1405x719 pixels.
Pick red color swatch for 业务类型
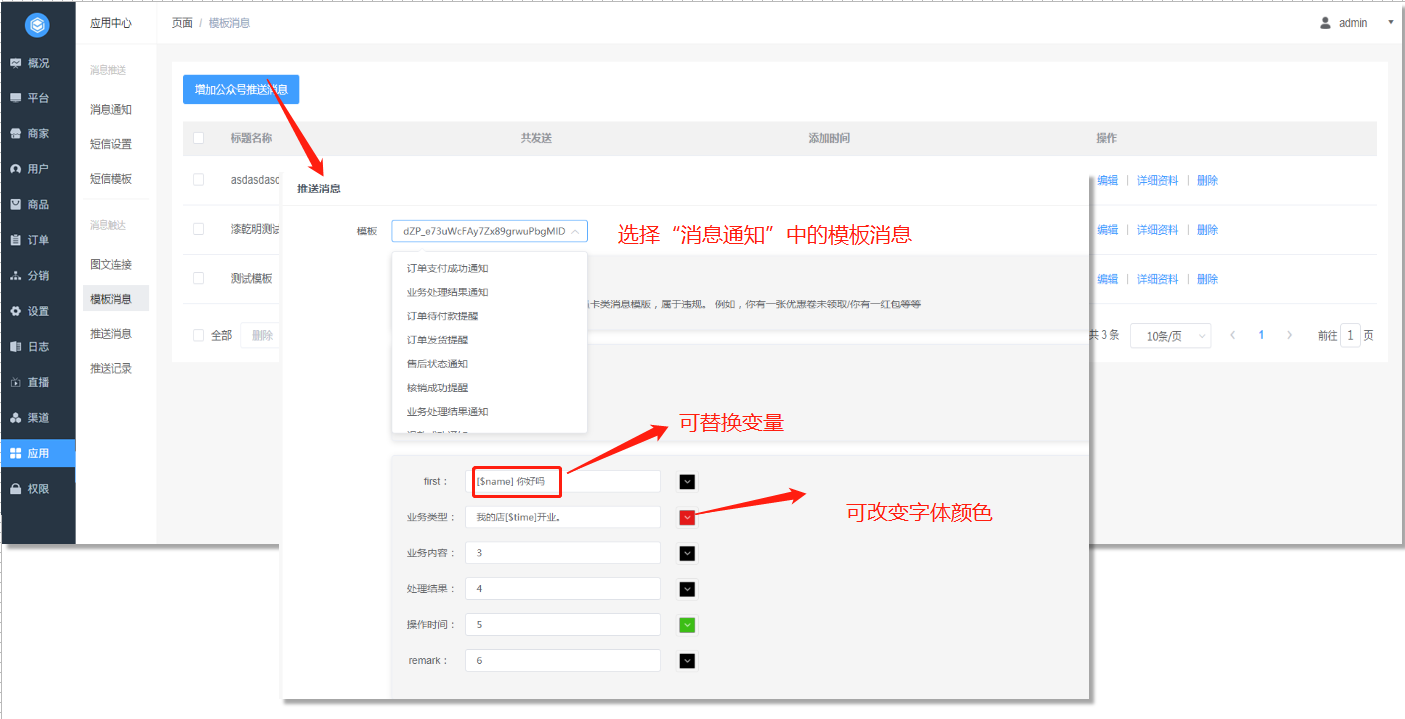tap(687, 517)
